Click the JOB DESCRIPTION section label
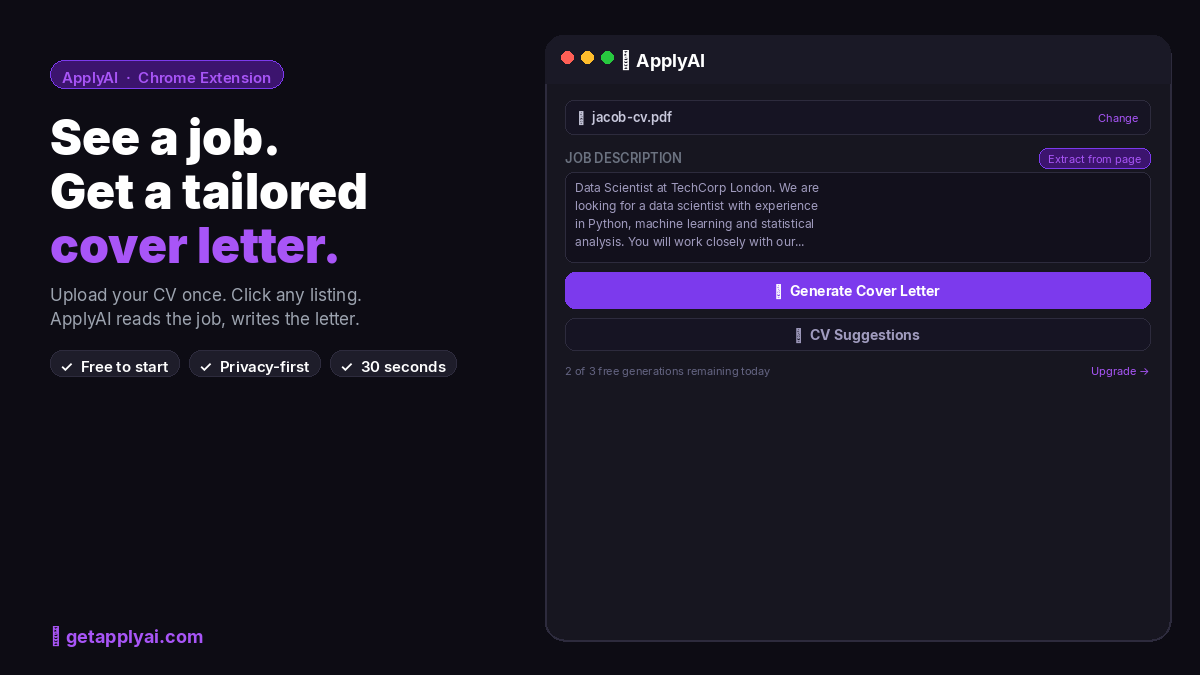This screenshot has width=1200, height=675. tap(623, 158)
